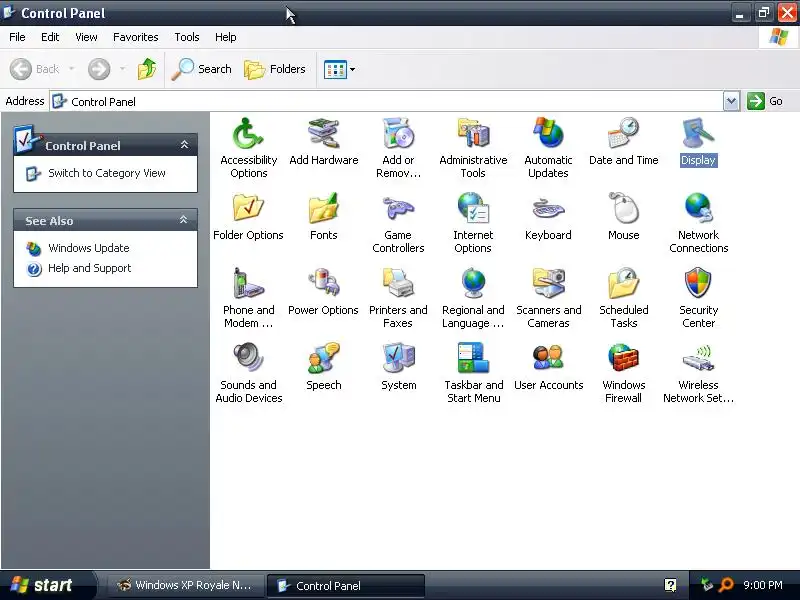
Task: Open the View menu
Action: click(86, 37)
